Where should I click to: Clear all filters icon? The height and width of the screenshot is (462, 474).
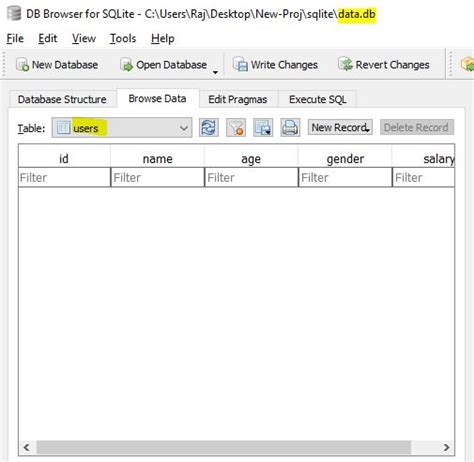[236, 128]
